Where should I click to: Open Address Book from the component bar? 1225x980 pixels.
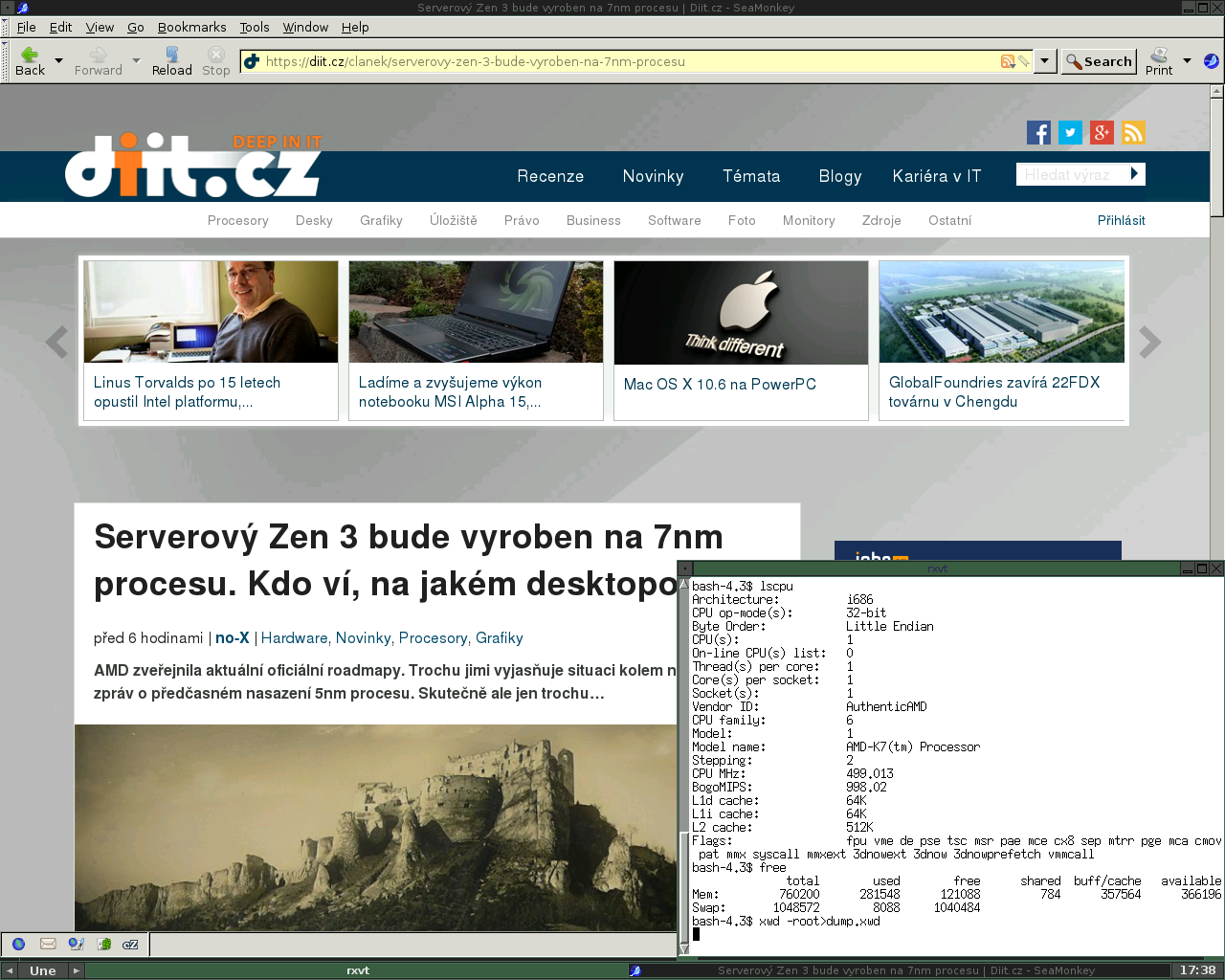point(103,944)
